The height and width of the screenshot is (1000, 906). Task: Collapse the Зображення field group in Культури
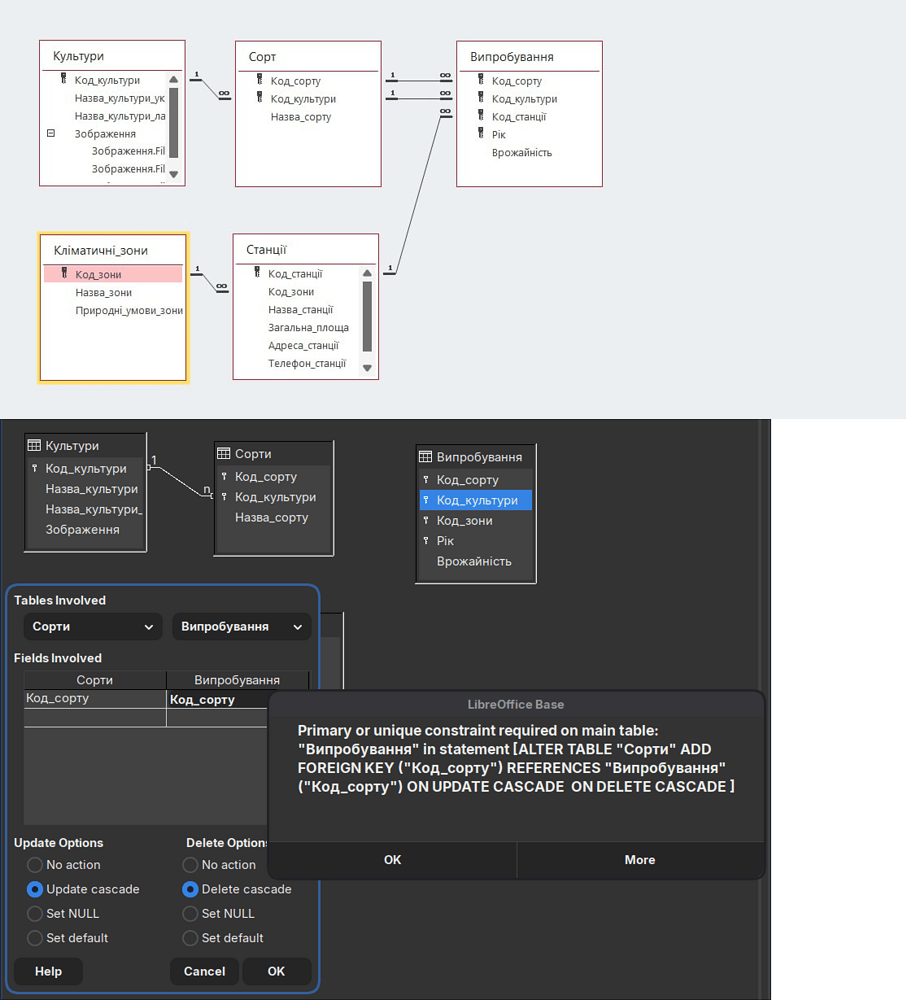pyautogui.click(x=51, y=133)
